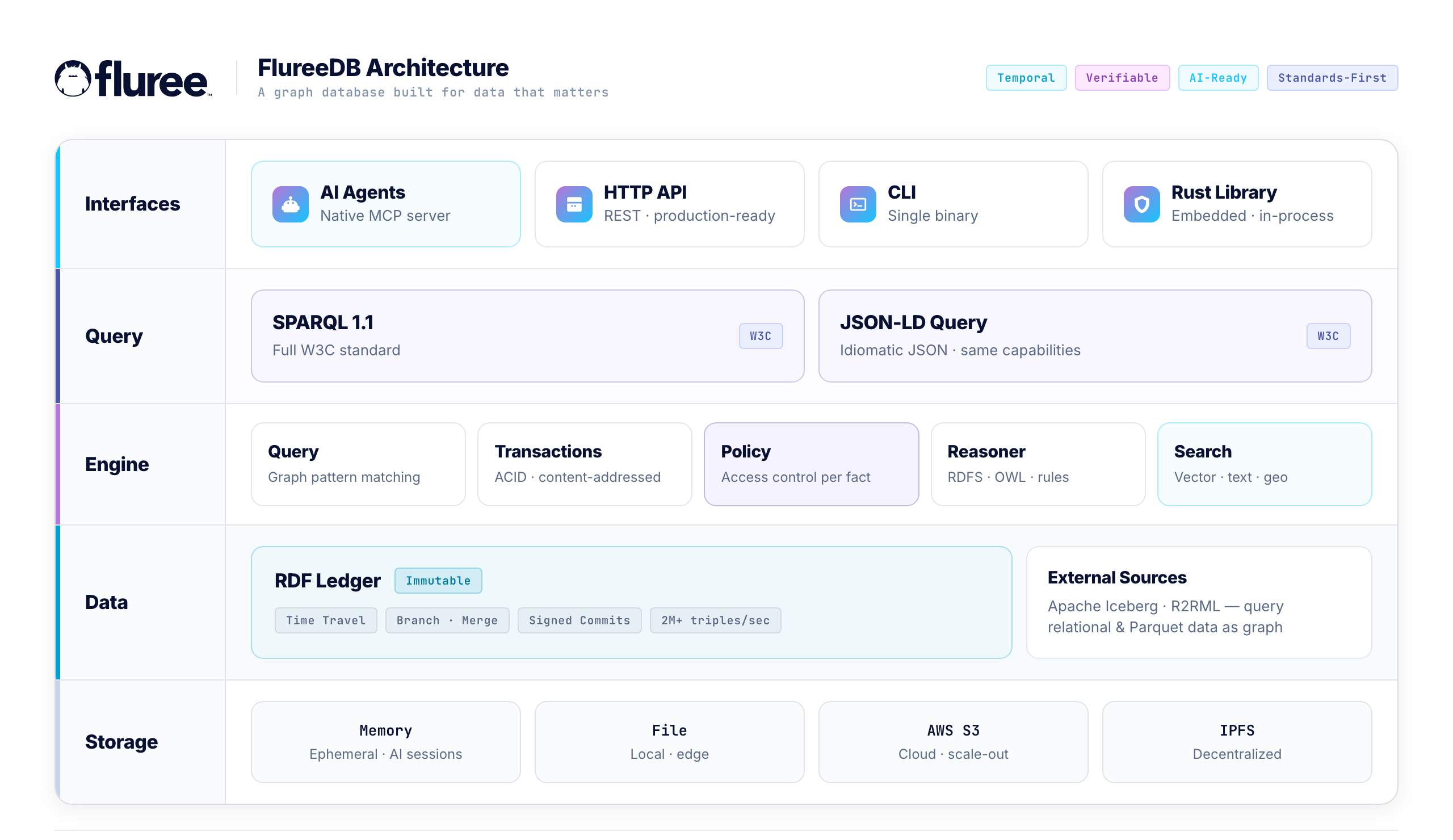1453x840 pixels.
Task: Click the 'Embedded · in-process' text
Action: click(1252, 216)
